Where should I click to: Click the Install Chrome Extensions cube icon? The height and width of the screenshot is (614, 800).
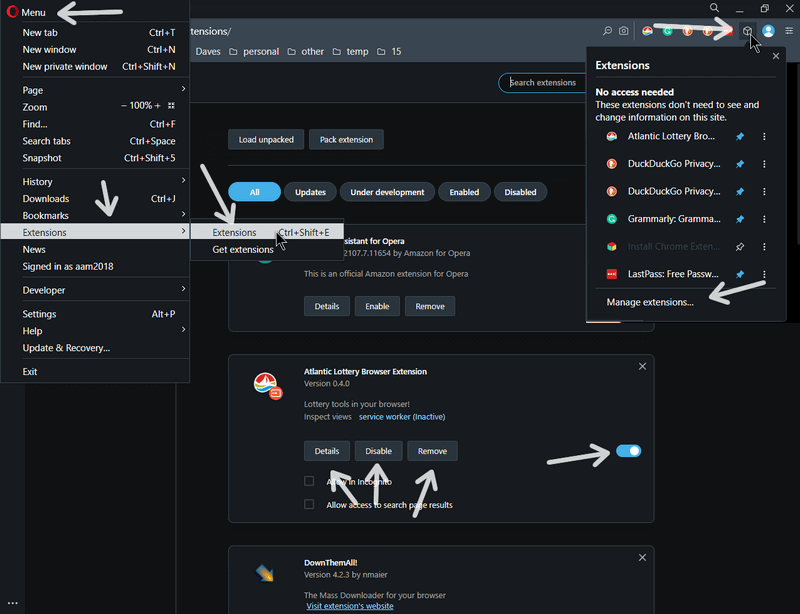pyautogui.click(x=612, y=247)
